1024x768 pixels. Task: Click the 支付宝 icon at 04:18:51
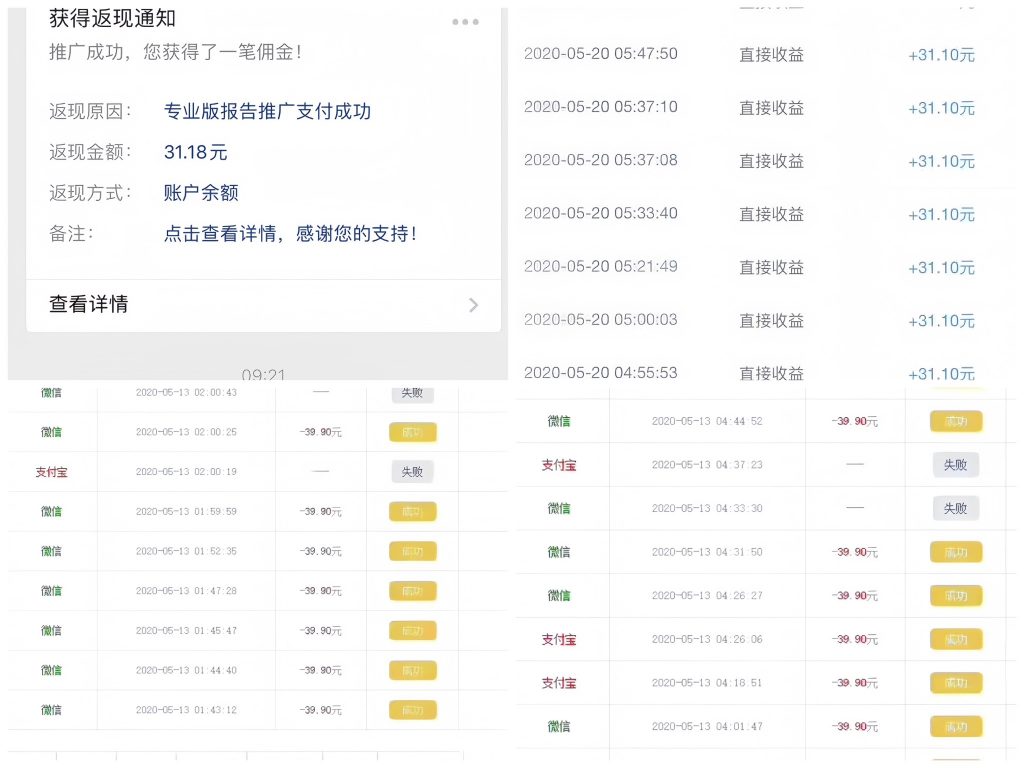(x=558, y=683)
